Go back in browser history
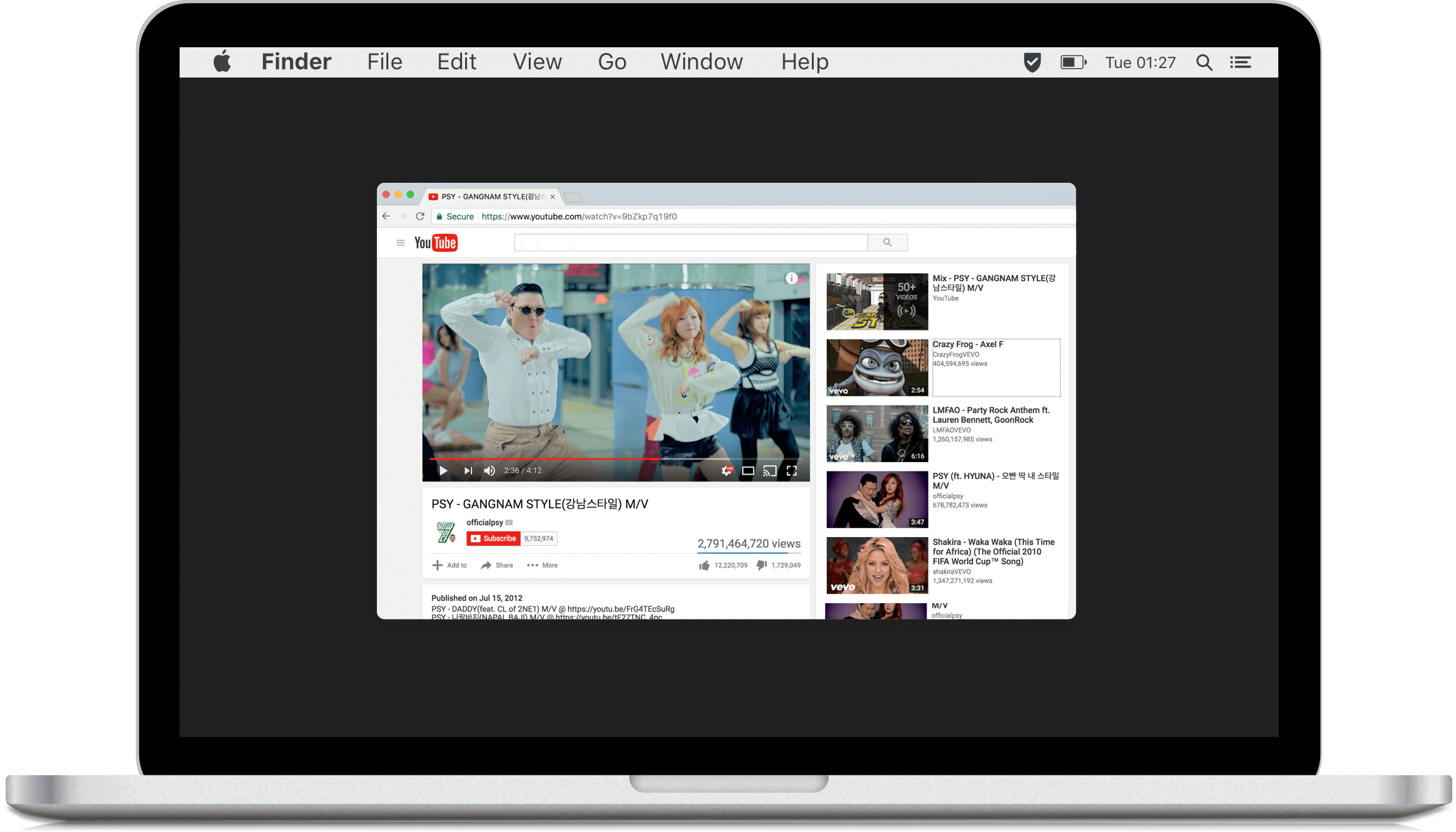The height and width of the screenshot is (832, 1456). coord(386,216)
